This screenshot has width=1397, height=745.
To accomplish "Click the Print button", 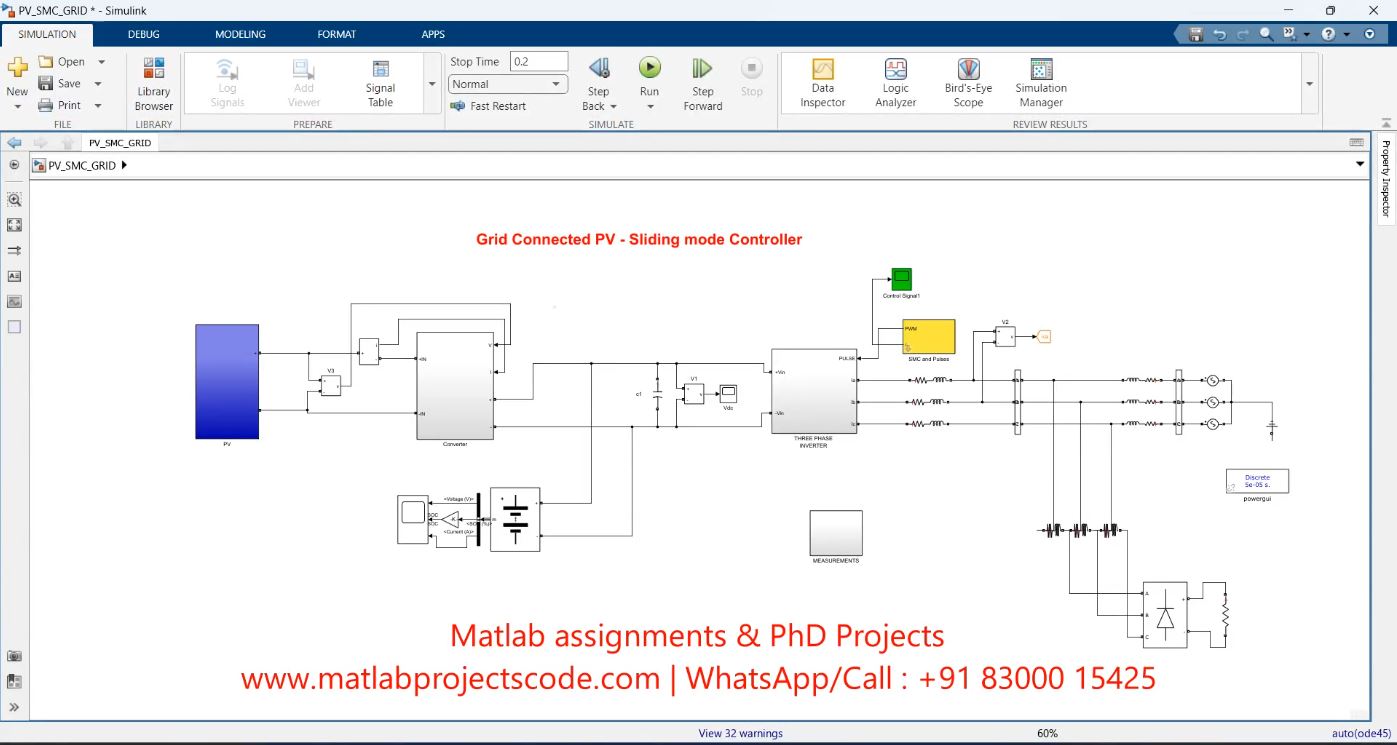I will 60,105.
